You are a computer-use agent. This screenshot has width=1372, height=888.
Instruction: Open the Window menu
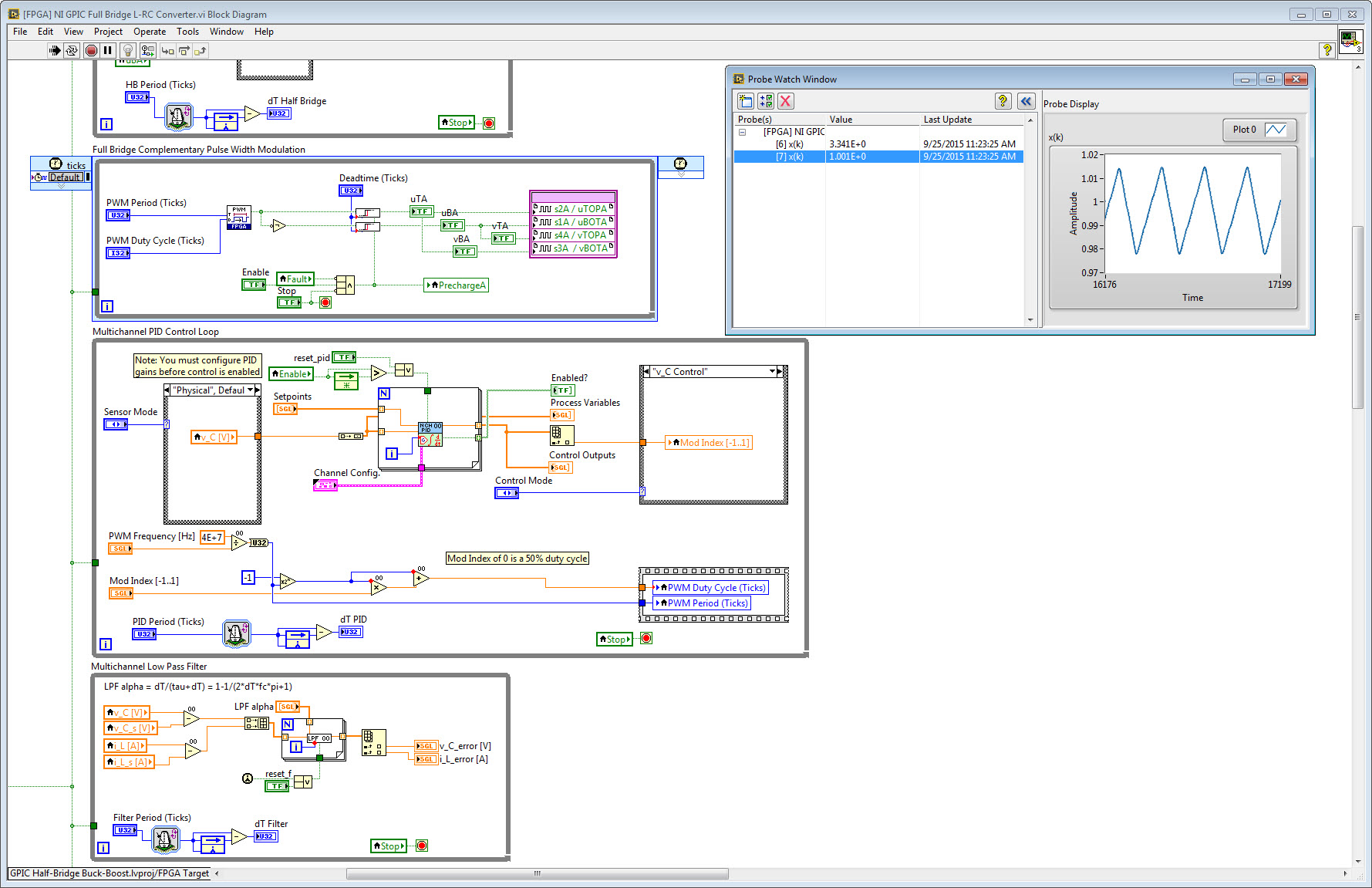point(227,32)
